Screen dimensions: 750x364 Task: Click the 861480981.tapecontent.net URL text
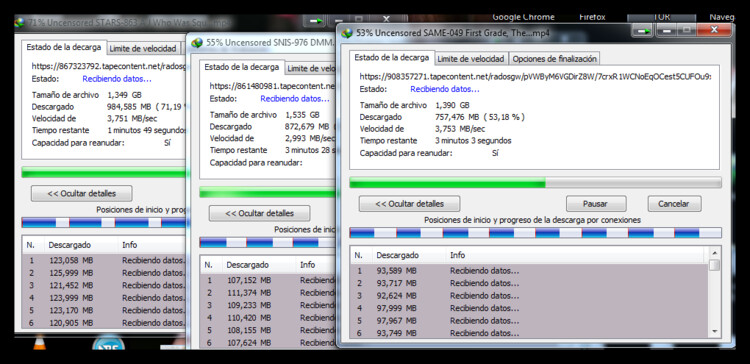(x=272, y=86)
